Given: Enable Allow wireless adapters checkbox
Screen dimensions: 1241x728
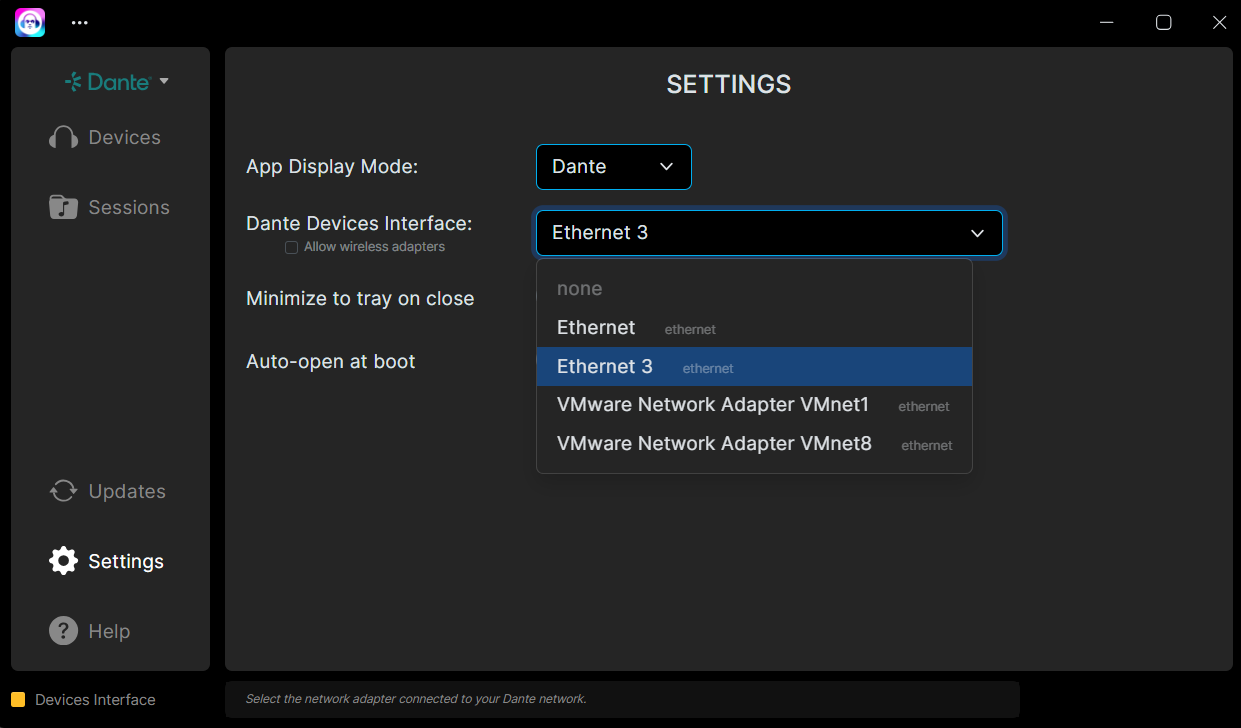Looking at the screenshot, I should coord(292,247).
